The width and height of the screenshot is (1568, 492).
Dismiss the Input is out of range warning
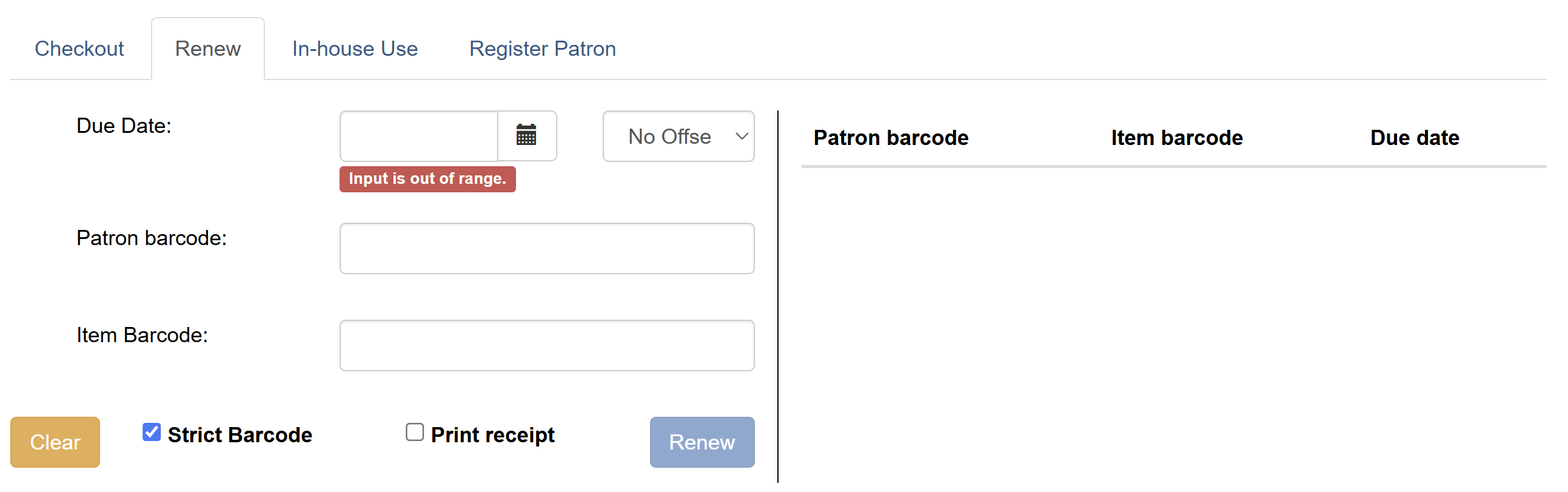[x=427, y=178]
